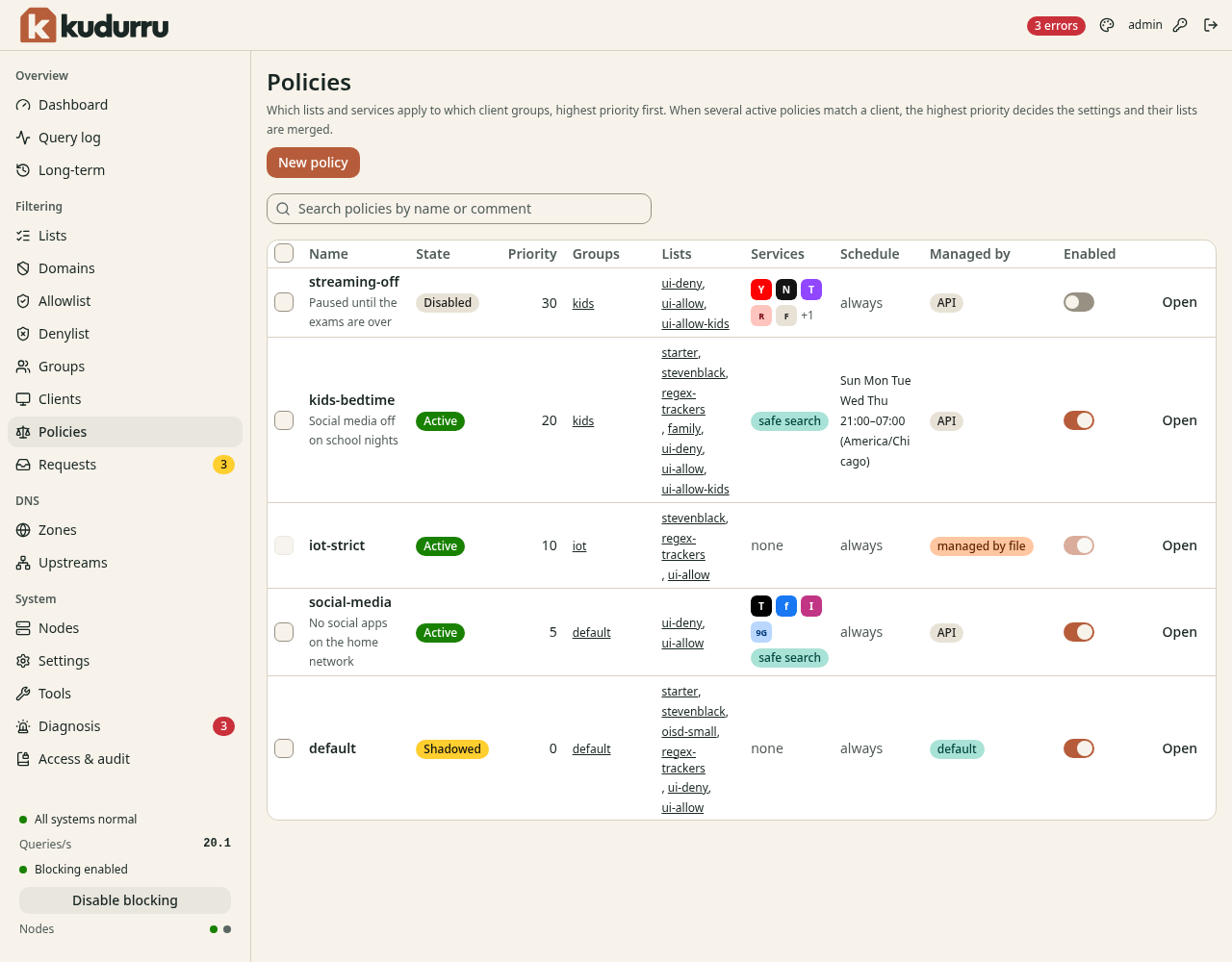Tick the streaming-off row checkbox
This screenshot has width=1232, height=962.
tap(284, 302)
